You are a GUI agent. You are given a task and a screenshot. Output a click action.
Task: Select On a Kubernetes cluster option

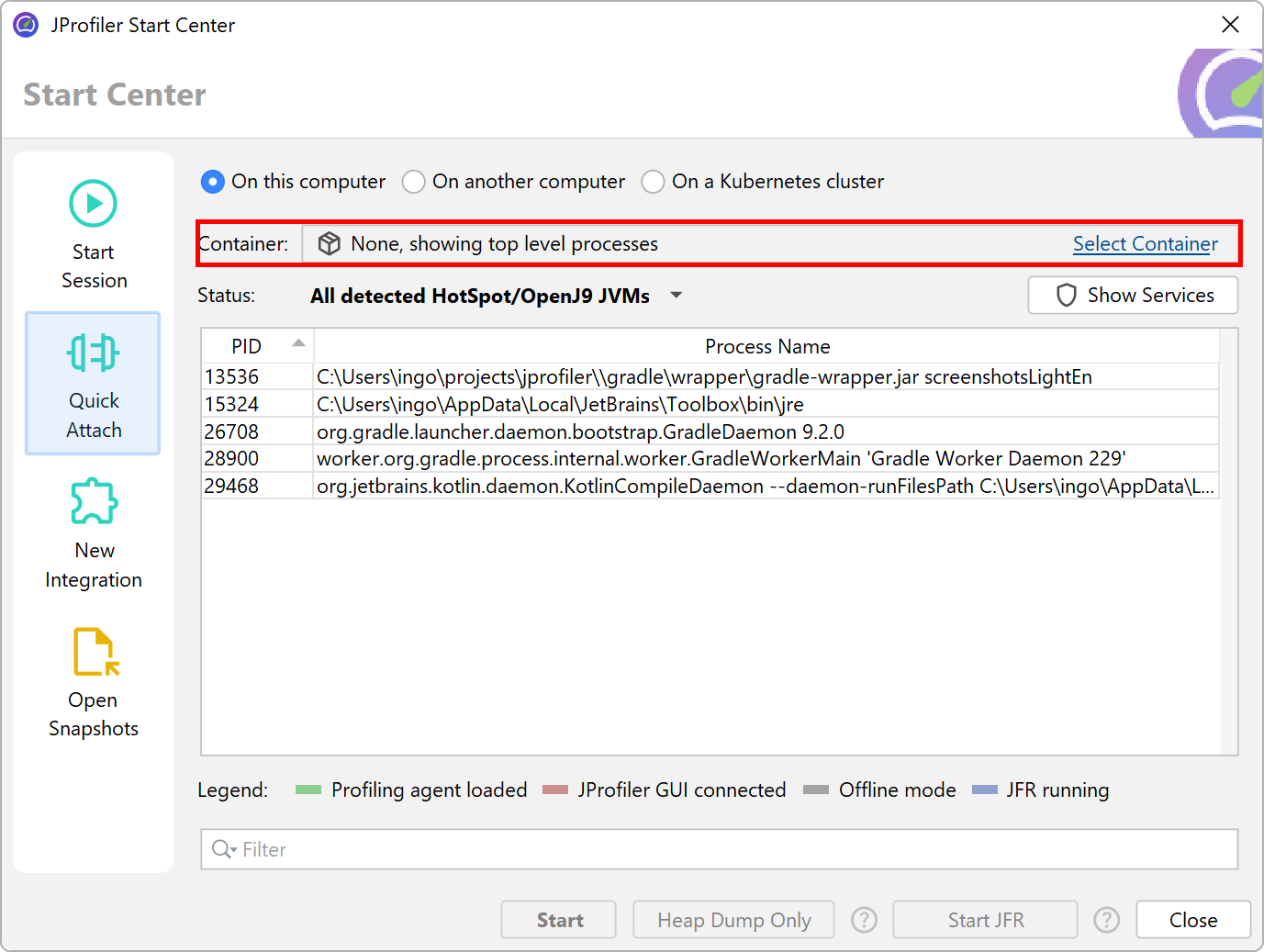653,182
